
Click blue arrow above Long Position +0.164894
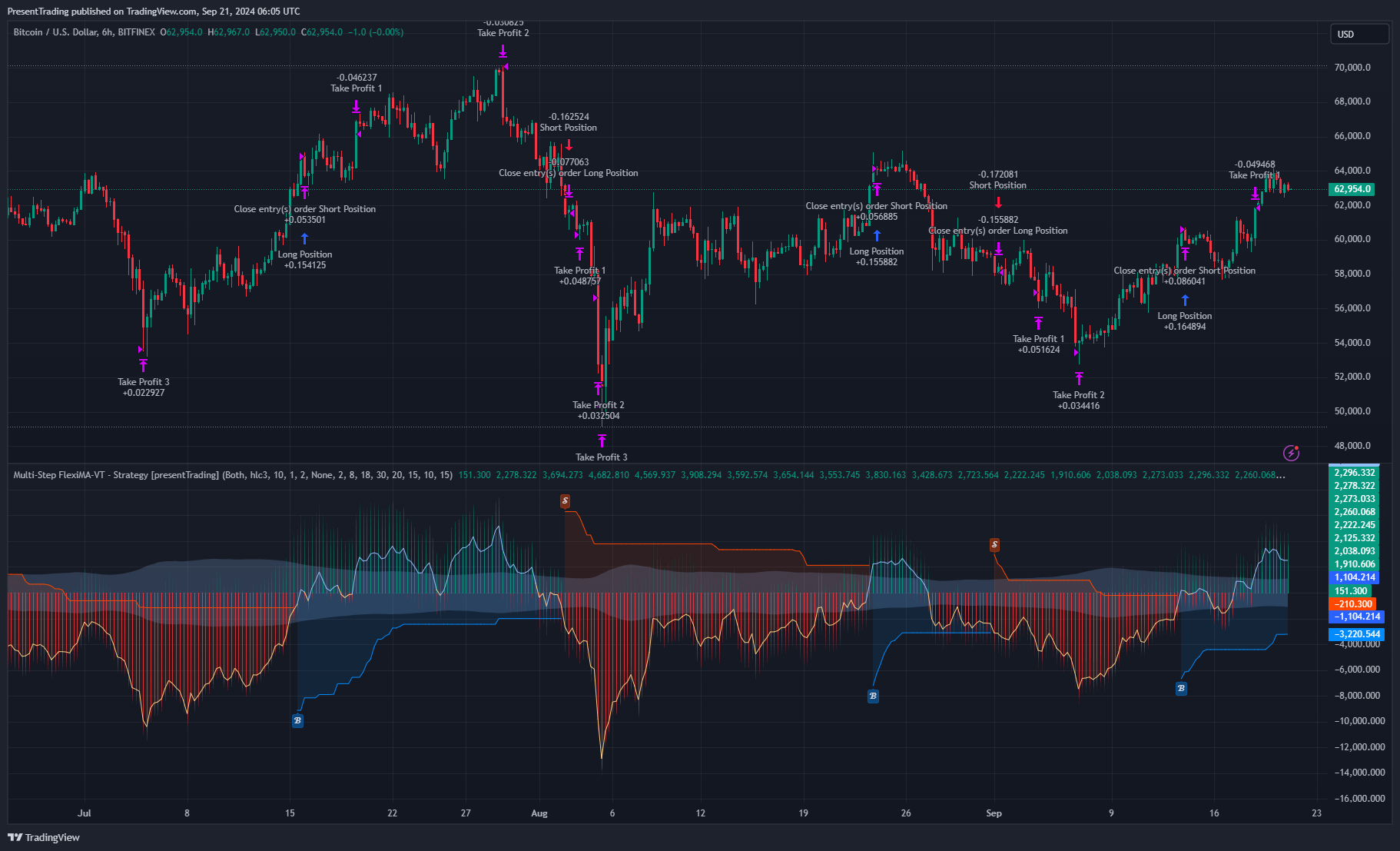[1185, 301]
